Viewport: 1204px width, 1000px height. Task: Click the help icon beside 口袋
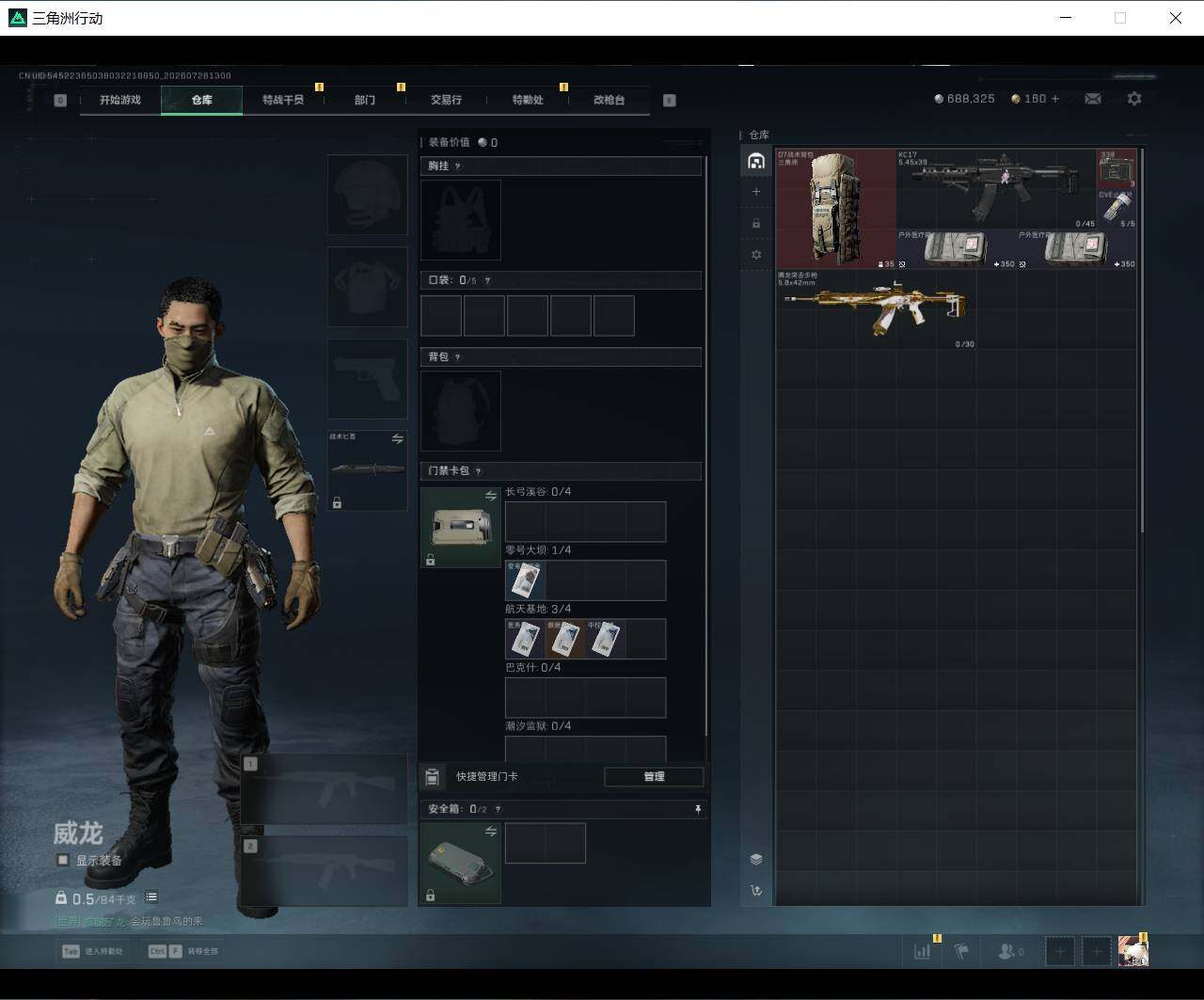pyautogui.click(x=487, y=280)
